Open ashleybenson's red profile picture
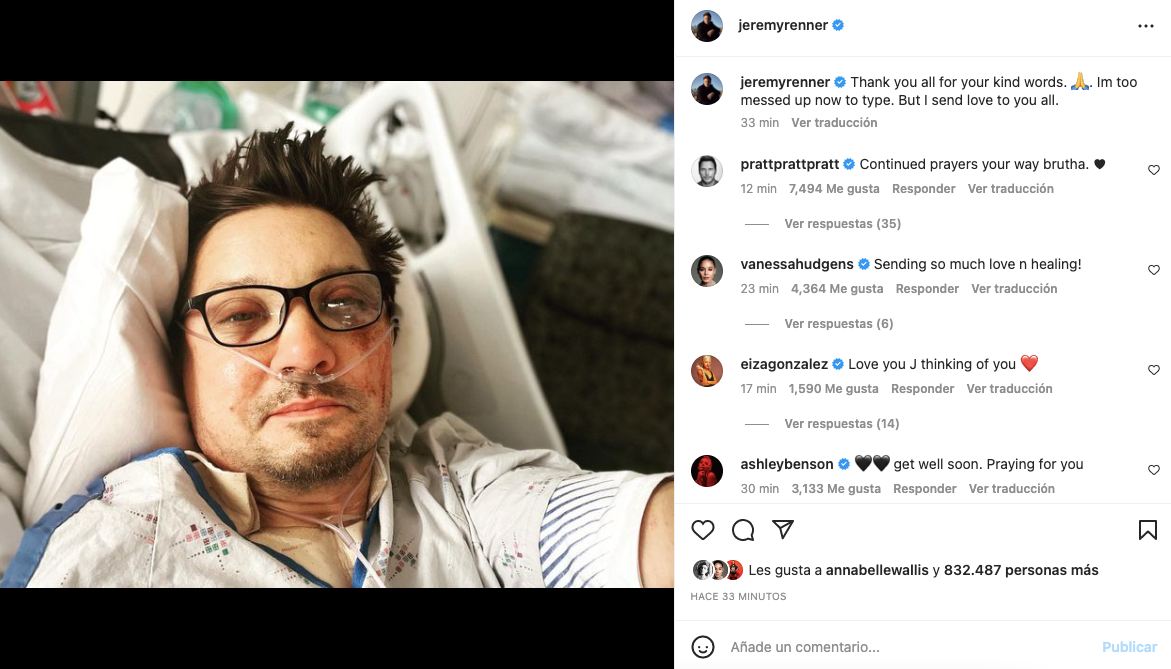This screenshot has height=669, width=1171. [706, 471]
